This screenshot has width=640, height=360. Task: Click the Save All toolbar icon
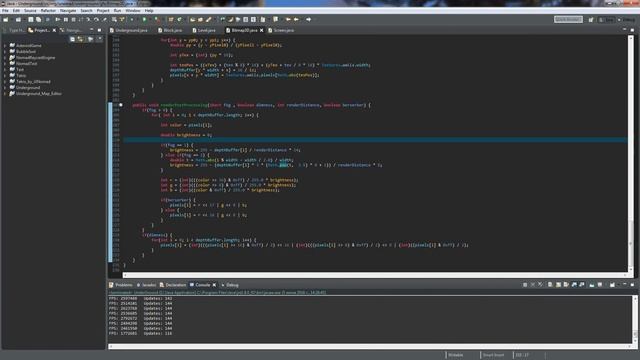point(38,19)
